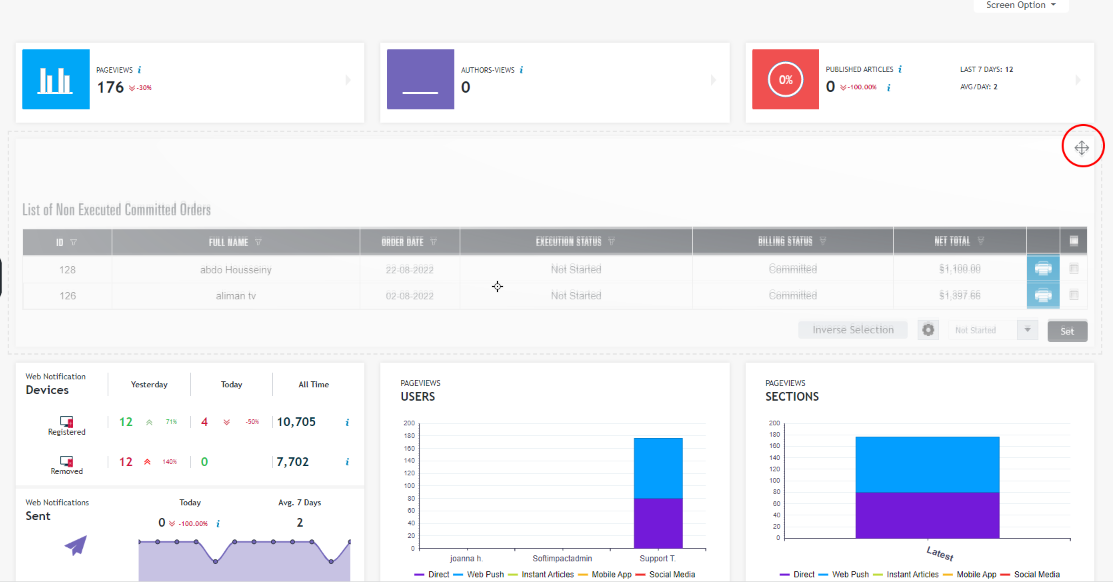Click info icon in Web Notifications Sent
The height and width of the screenshot is (584, 1113).
point(218,523)
